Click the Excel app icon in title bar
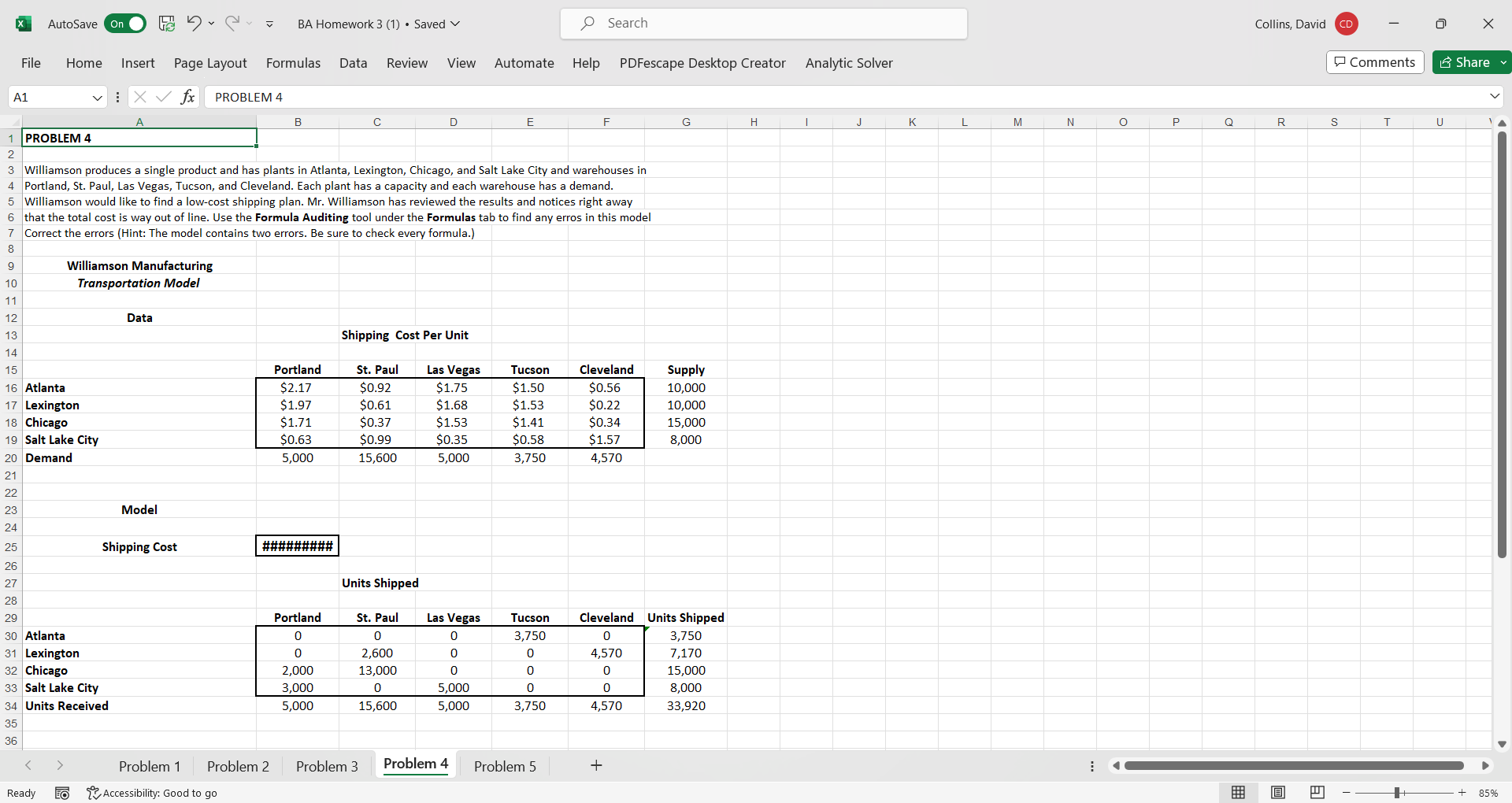The width and height of the screenshot is (1512, 803). click(23, 24)
